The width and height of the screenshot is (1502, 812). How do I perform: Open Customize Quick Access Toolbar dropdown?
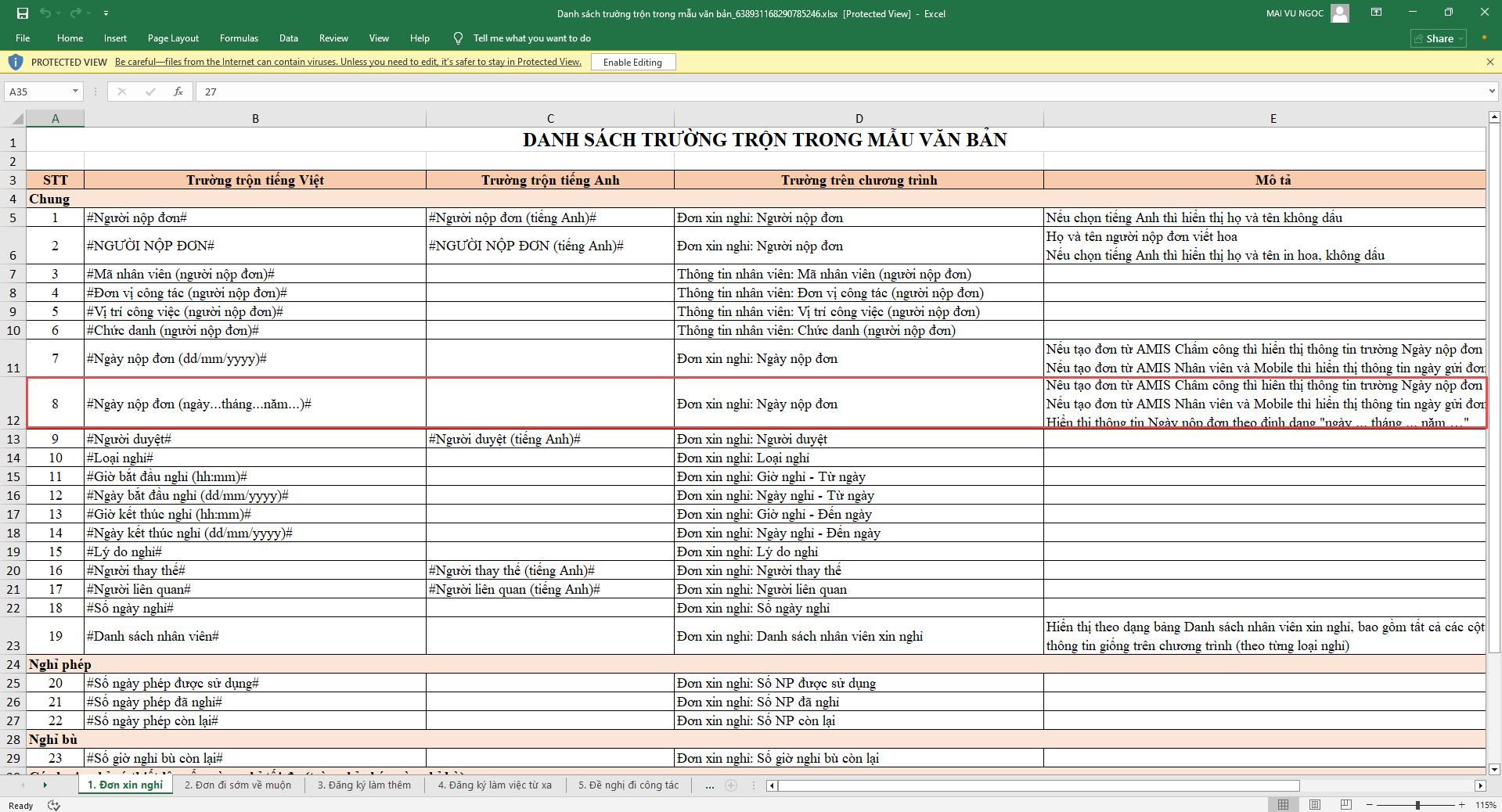coord(106,13)
